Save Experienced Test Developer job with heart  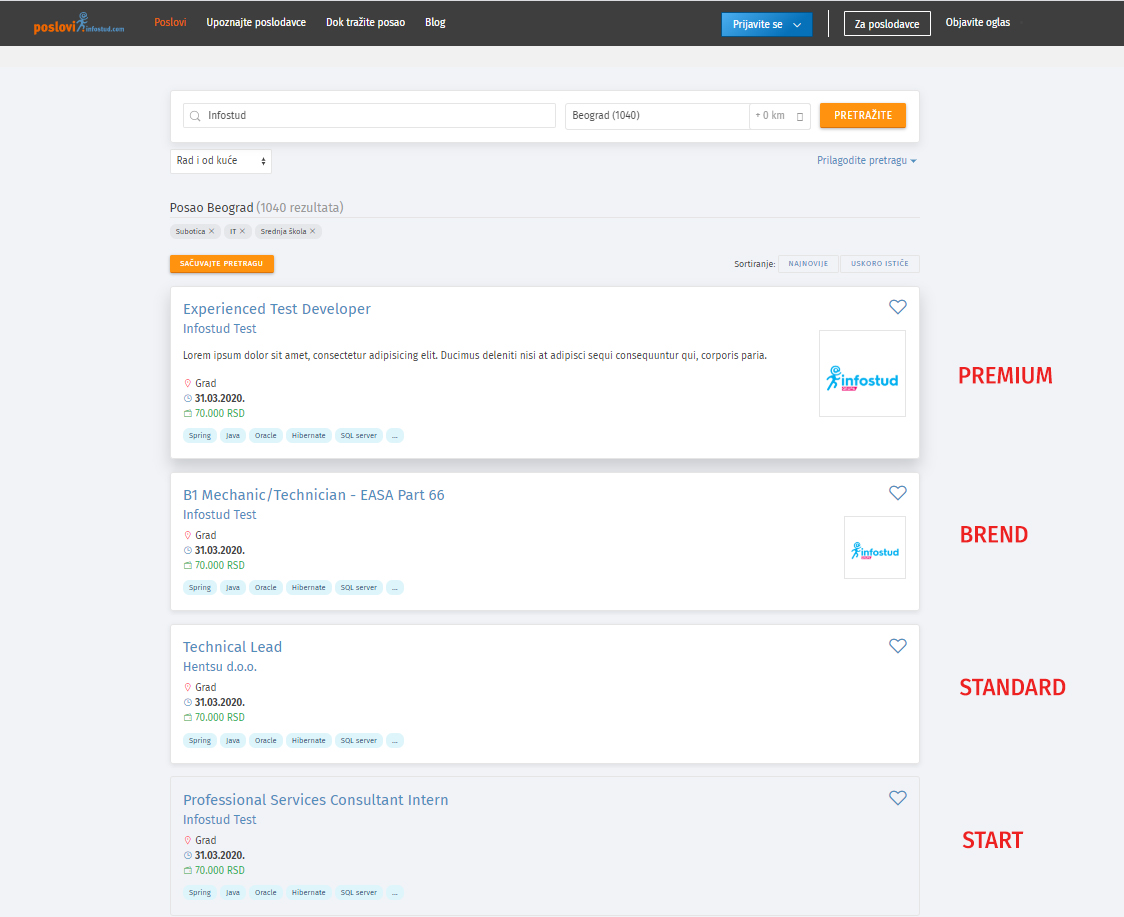point(897,307)
